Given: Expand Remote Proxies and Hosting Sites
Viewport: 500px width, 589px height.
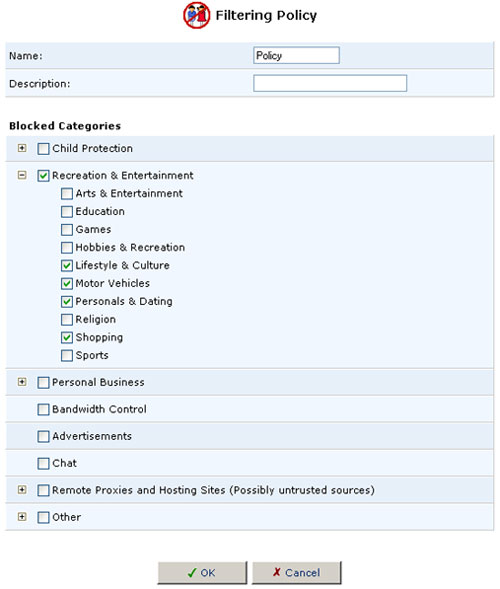Looking at the screenshot, I should 22,490.
